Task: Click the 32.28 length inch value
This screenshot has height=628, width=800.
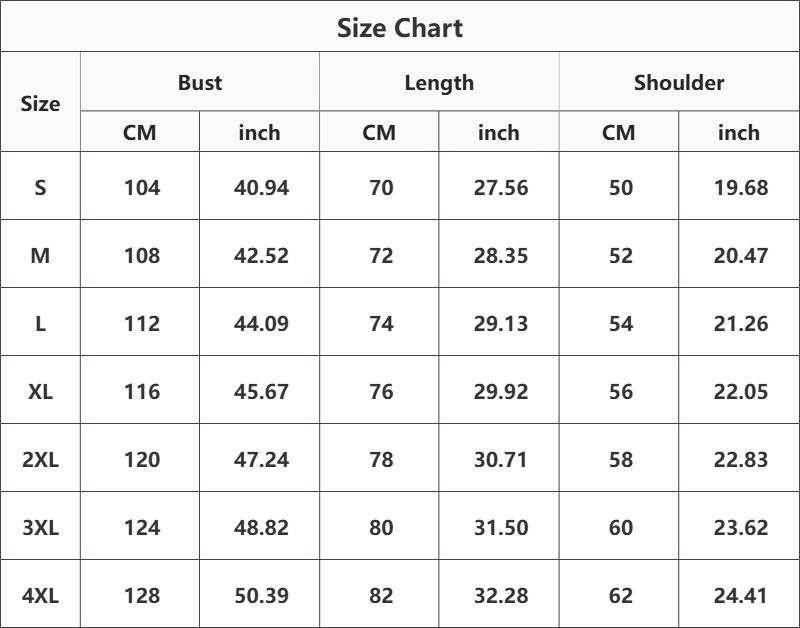Action: pos(501,595)
